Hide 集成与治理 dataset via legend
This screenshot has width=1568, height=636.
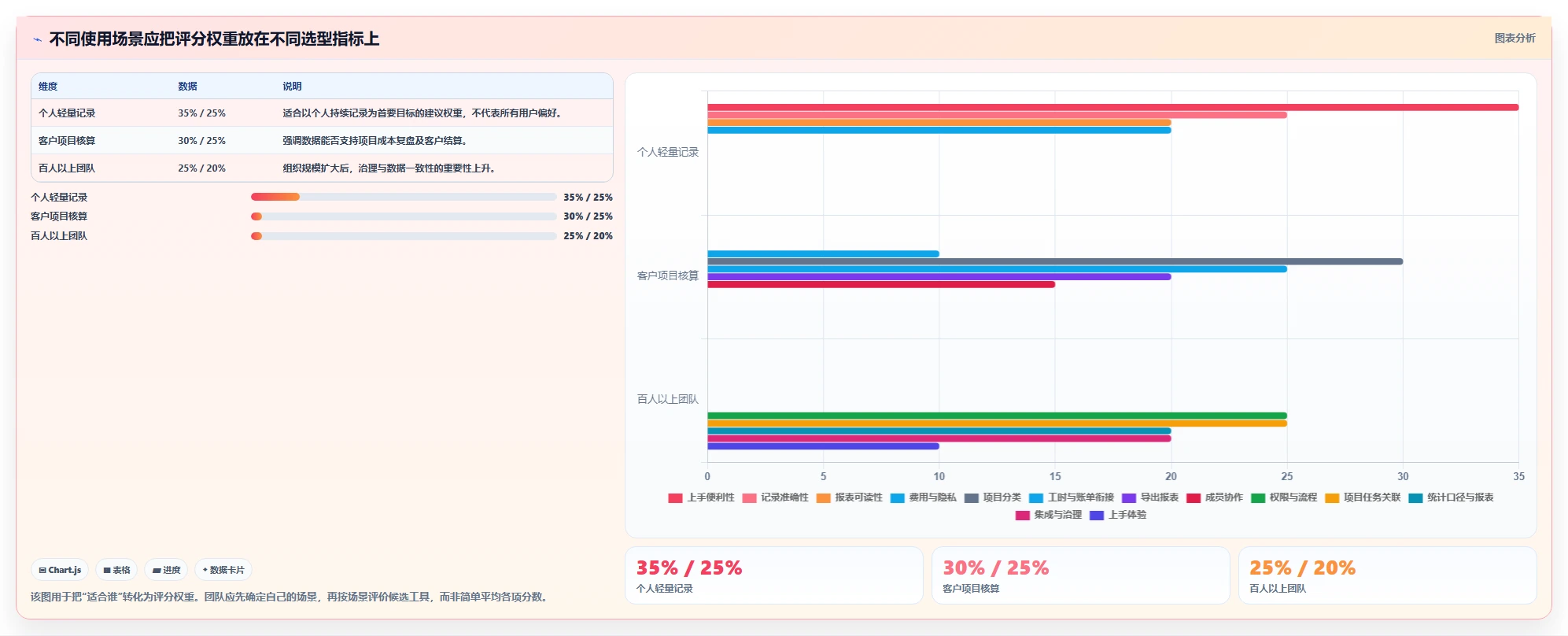(1049, 515)
